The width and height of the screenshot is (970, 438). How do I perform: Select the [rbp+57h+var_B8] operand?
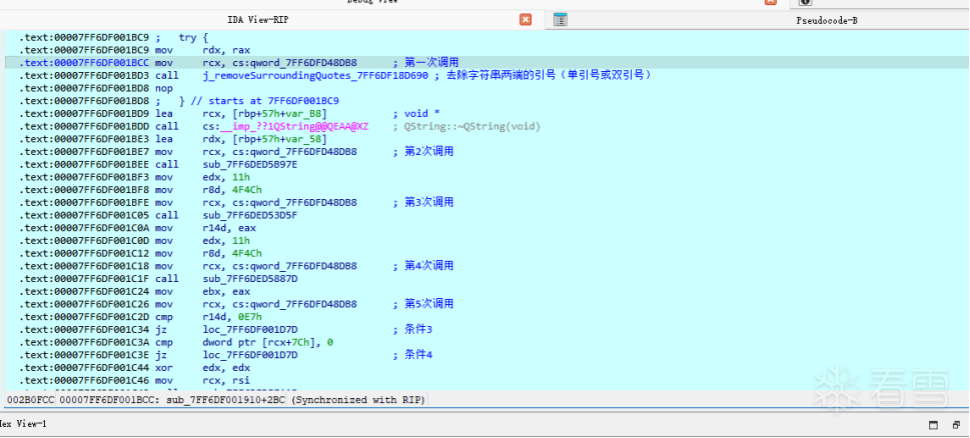pyautogui.click(x=280, y=114)
